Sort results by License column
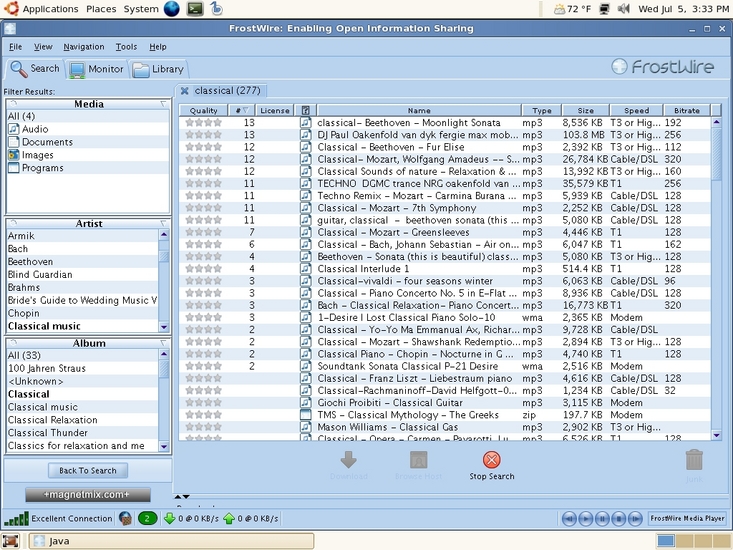733x550 pixels. tap(275, 110)
